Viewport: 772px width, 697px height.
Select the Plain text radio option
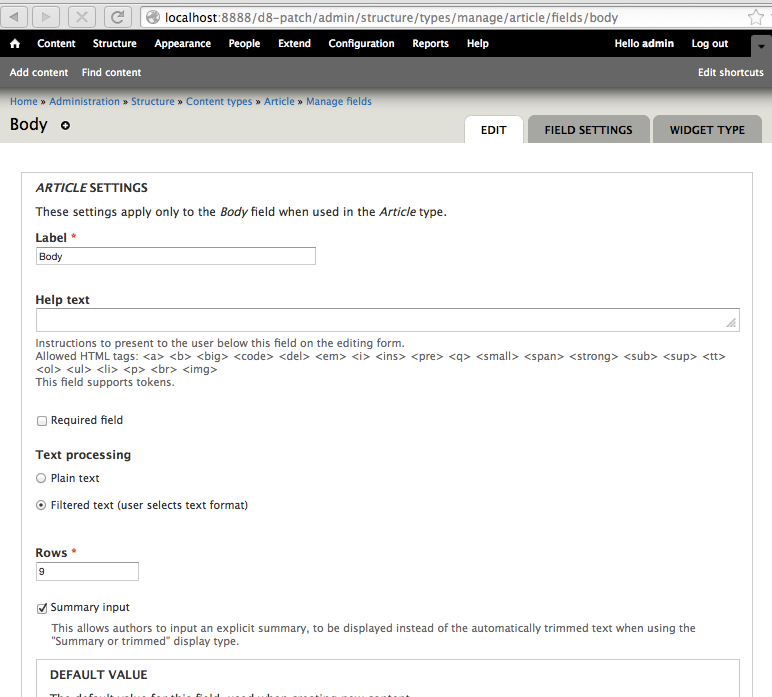[x=41, y=478]
